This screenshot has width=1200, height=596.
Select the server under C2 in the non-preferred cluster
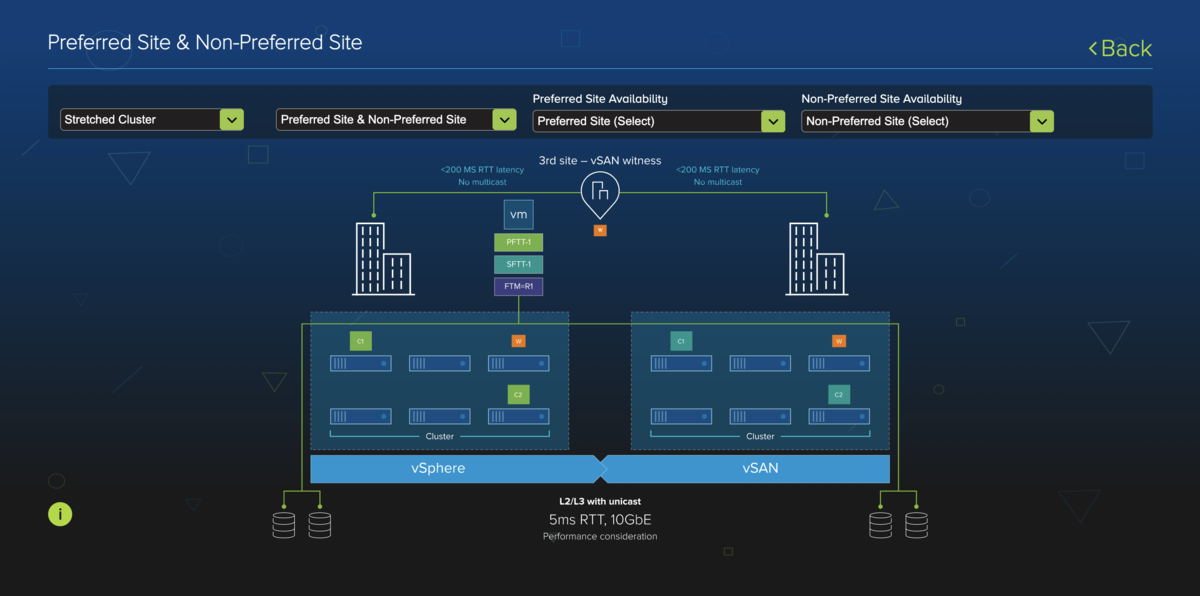point(838,416)
